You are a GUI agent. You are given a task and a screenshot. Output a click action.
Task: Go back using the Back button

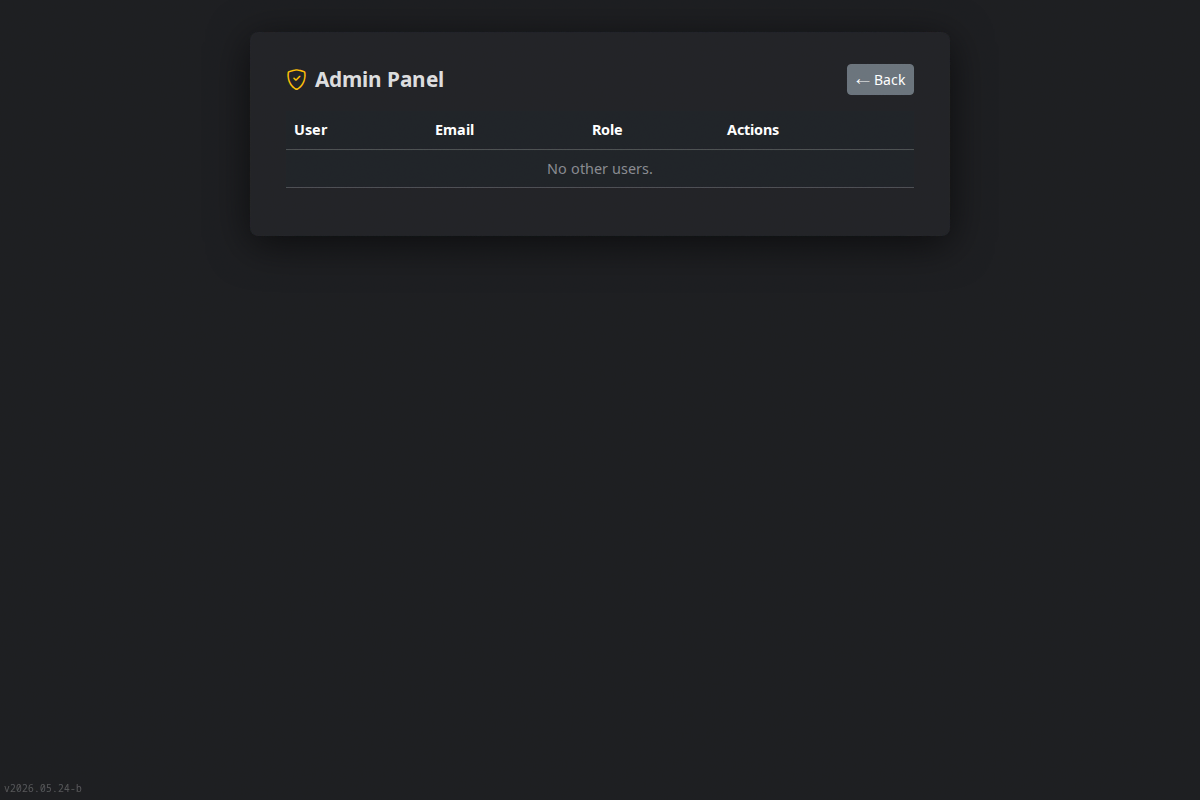880,80
